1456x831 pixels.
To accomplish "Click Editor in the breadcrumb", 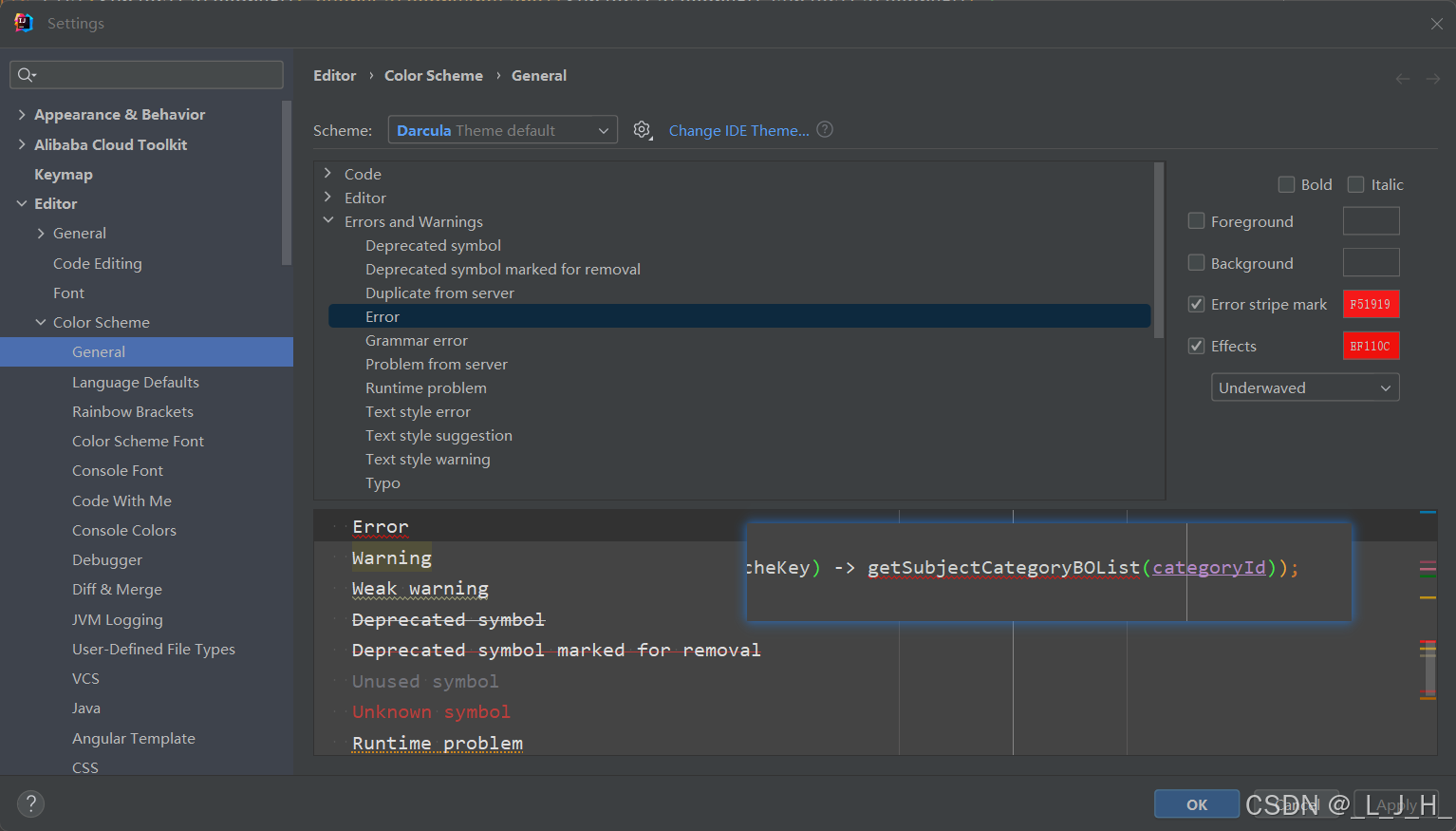I will click(x=335, y=75).
